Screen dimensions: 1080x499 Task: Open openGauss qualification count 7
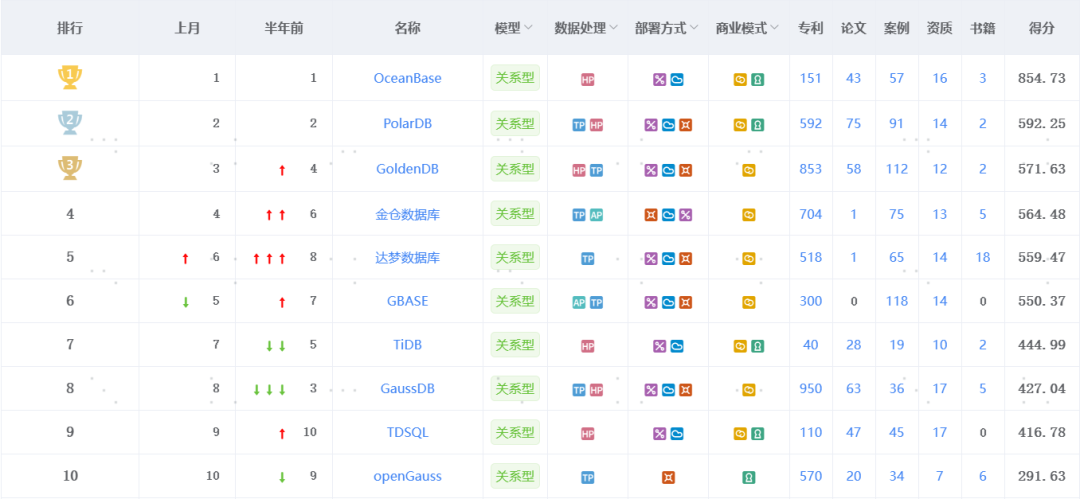[x=940, y=476]
